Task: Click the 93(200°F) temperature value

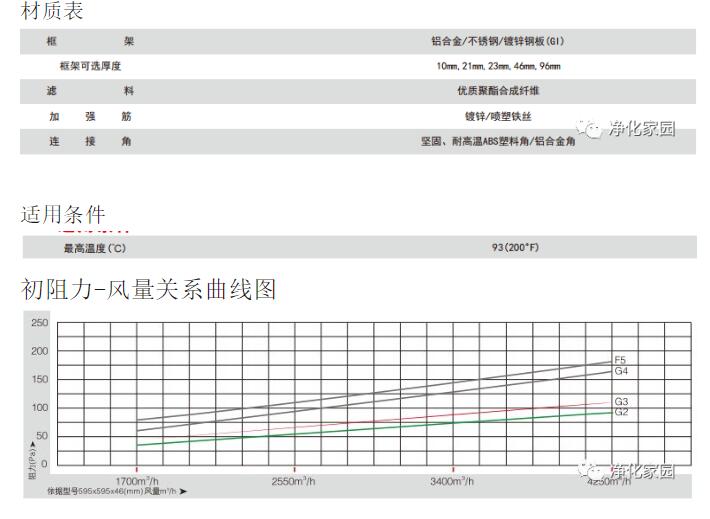Action: [x=514, y=248]
